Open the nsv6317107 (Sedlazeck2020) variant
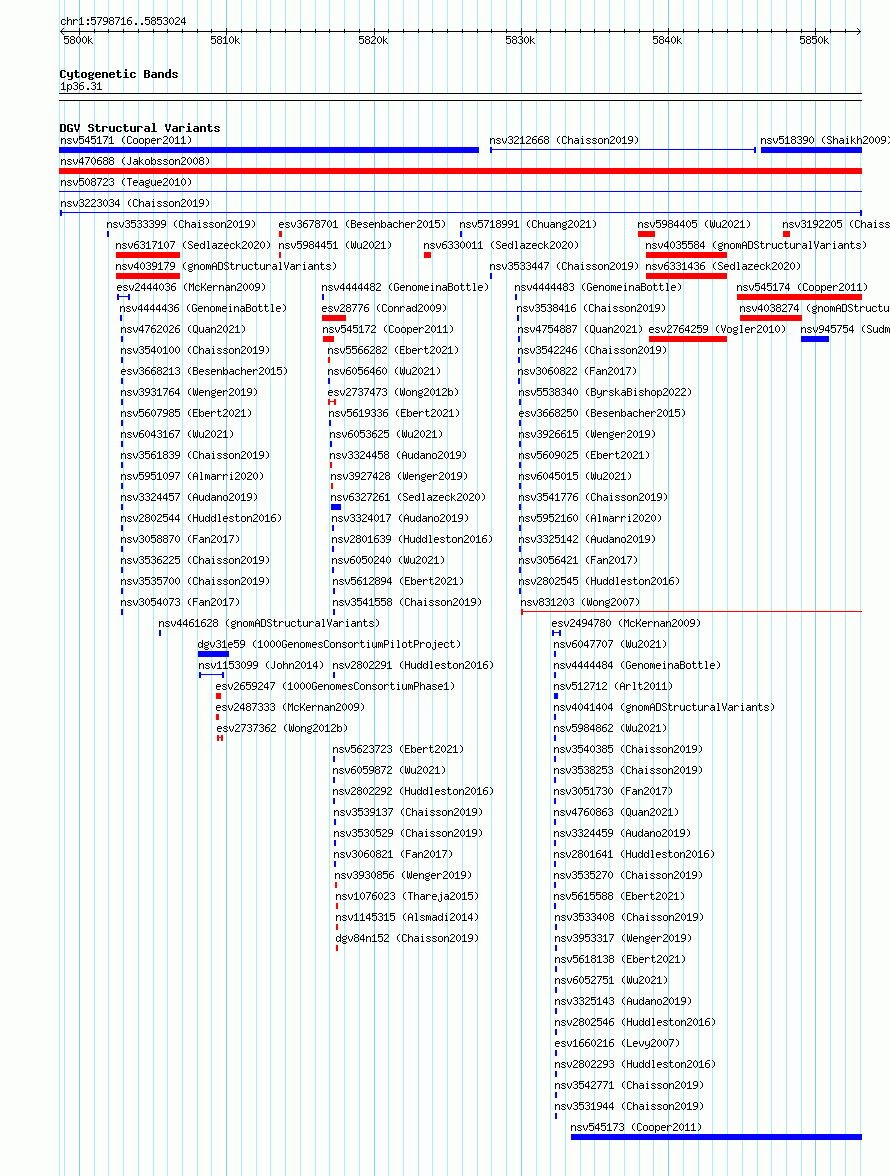 (x=193, y=245)
